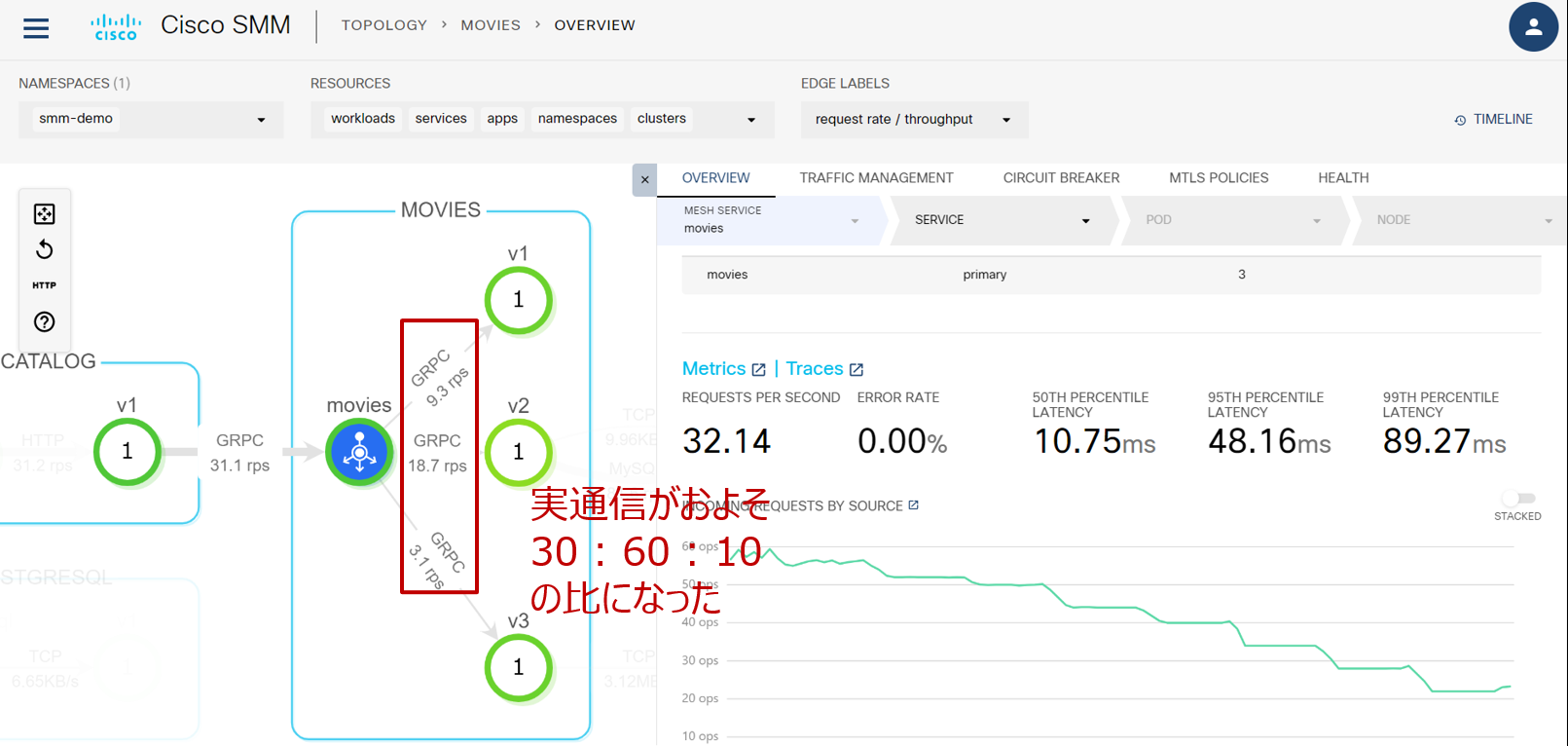Click the GRPC 31.1 rps edge label

coord(239,453)
